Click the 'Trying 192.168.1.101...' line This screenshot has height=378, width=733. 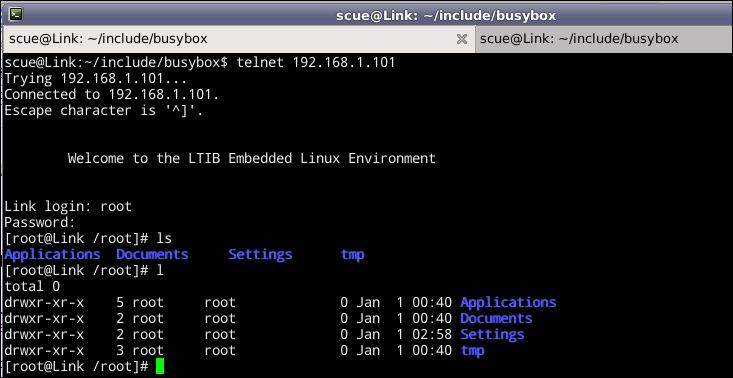[95, 78]
